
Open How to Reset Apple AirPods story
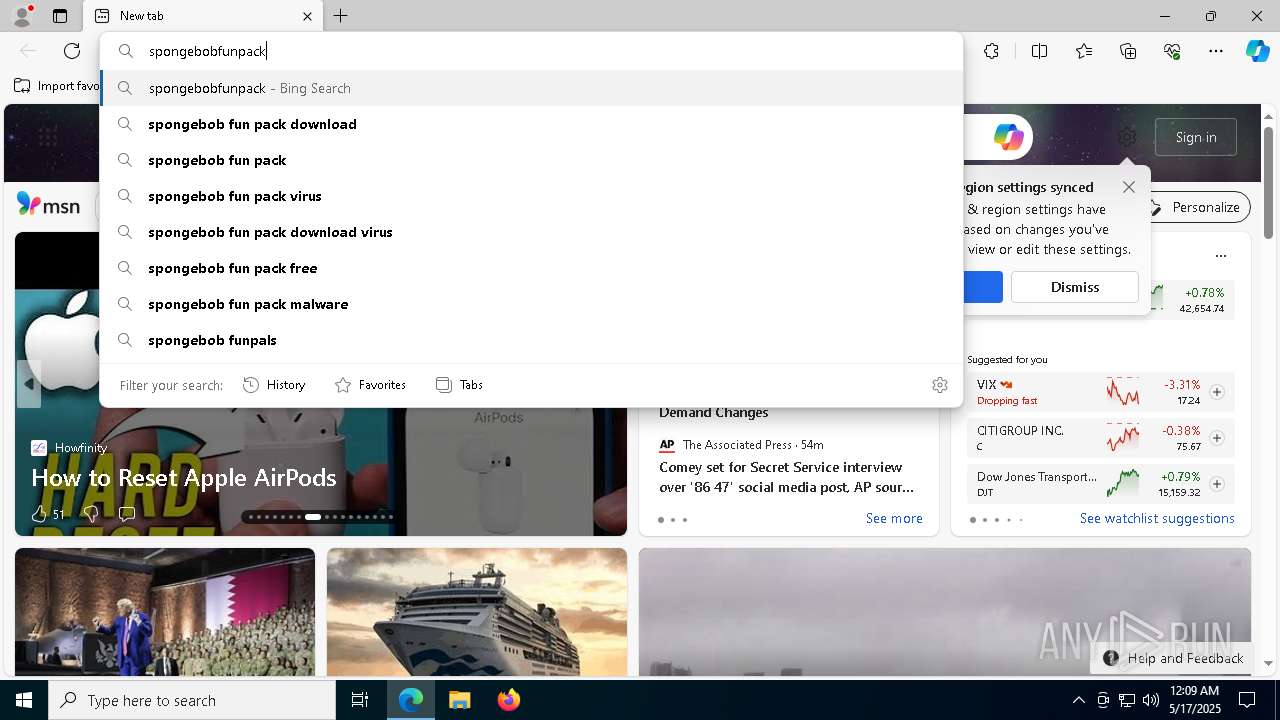pos(184,478)
